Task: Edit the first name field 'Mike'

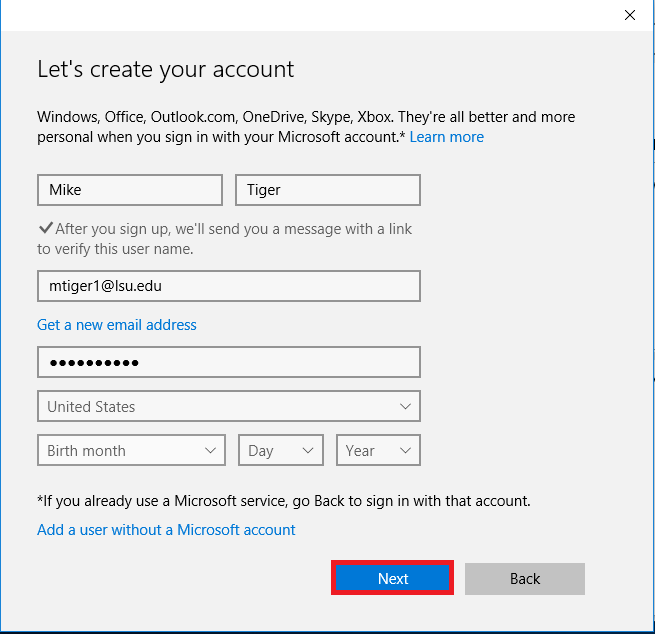Action: point(130,190)
